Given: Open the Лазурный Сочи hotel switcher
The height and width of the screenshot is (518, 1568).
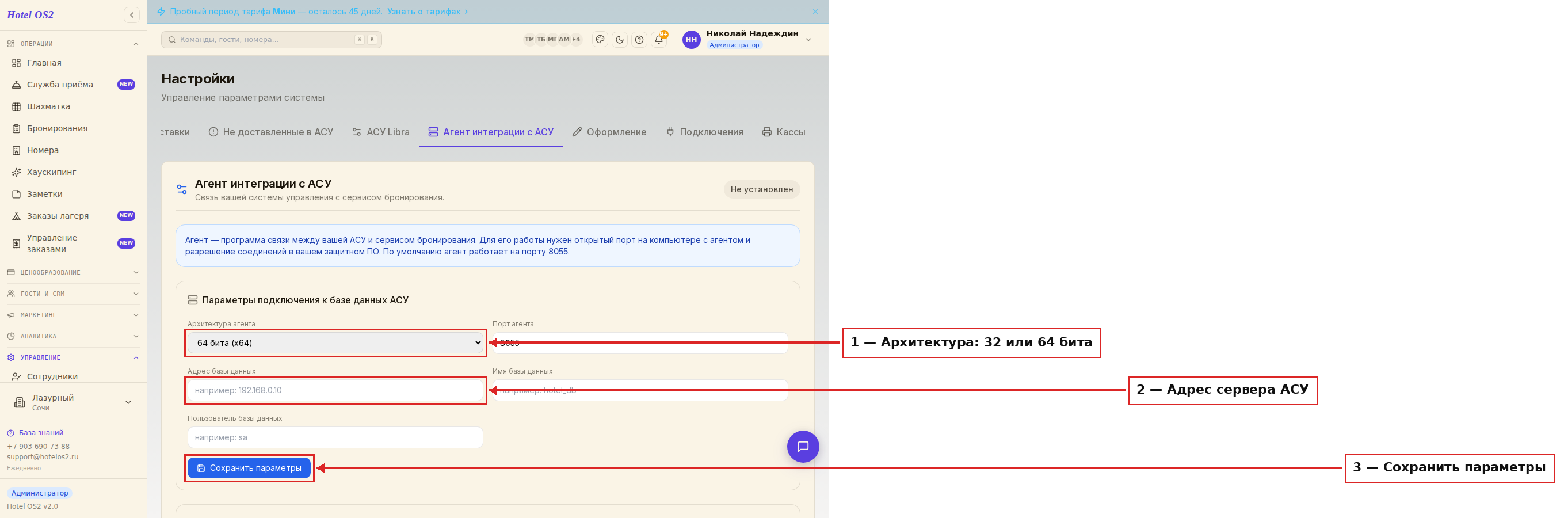Looking at the screenshot, I should pos(73,402).
